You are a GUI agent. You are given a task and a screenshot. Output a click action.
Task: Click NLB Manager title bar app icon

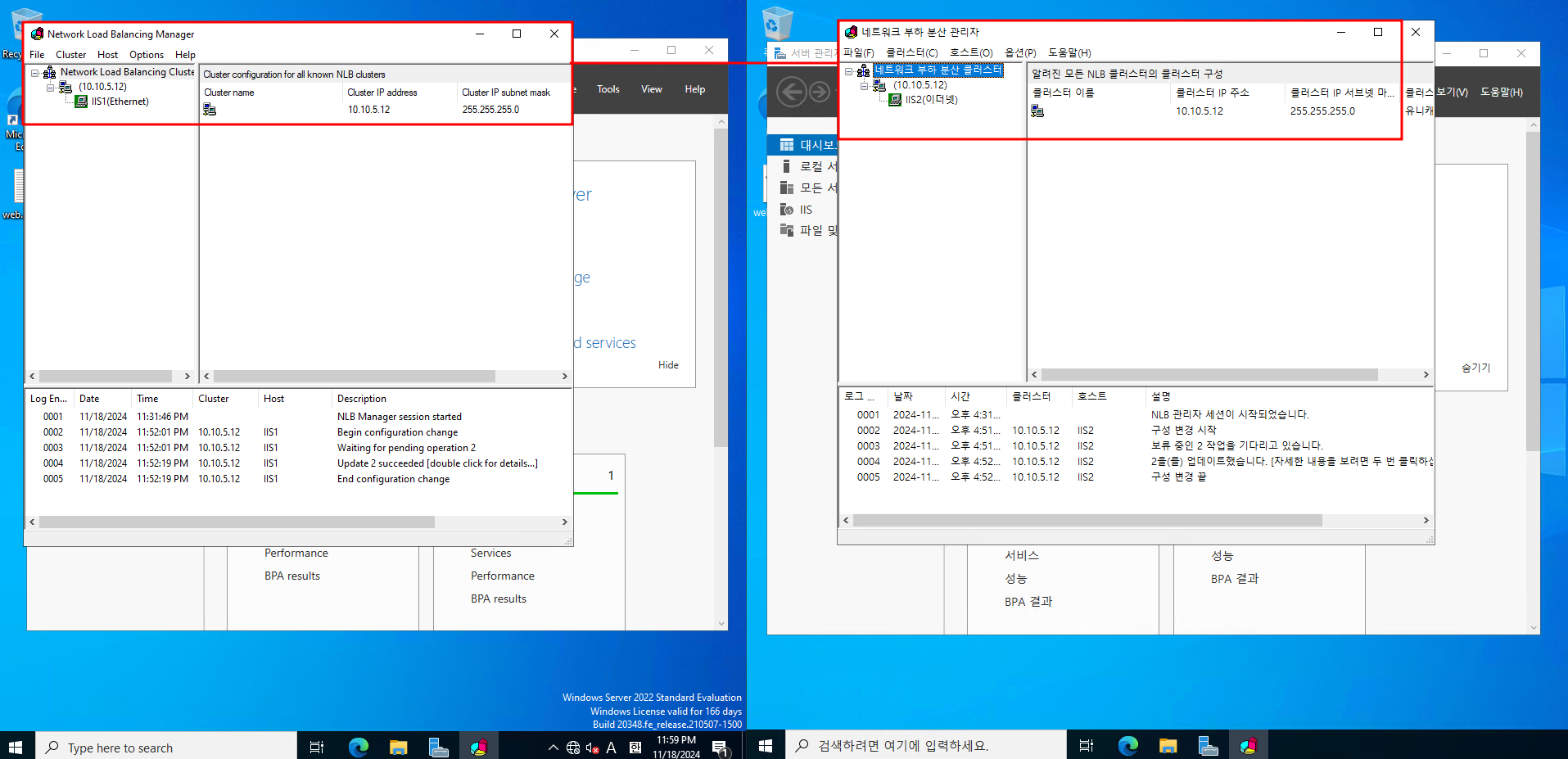coord(37,34)
